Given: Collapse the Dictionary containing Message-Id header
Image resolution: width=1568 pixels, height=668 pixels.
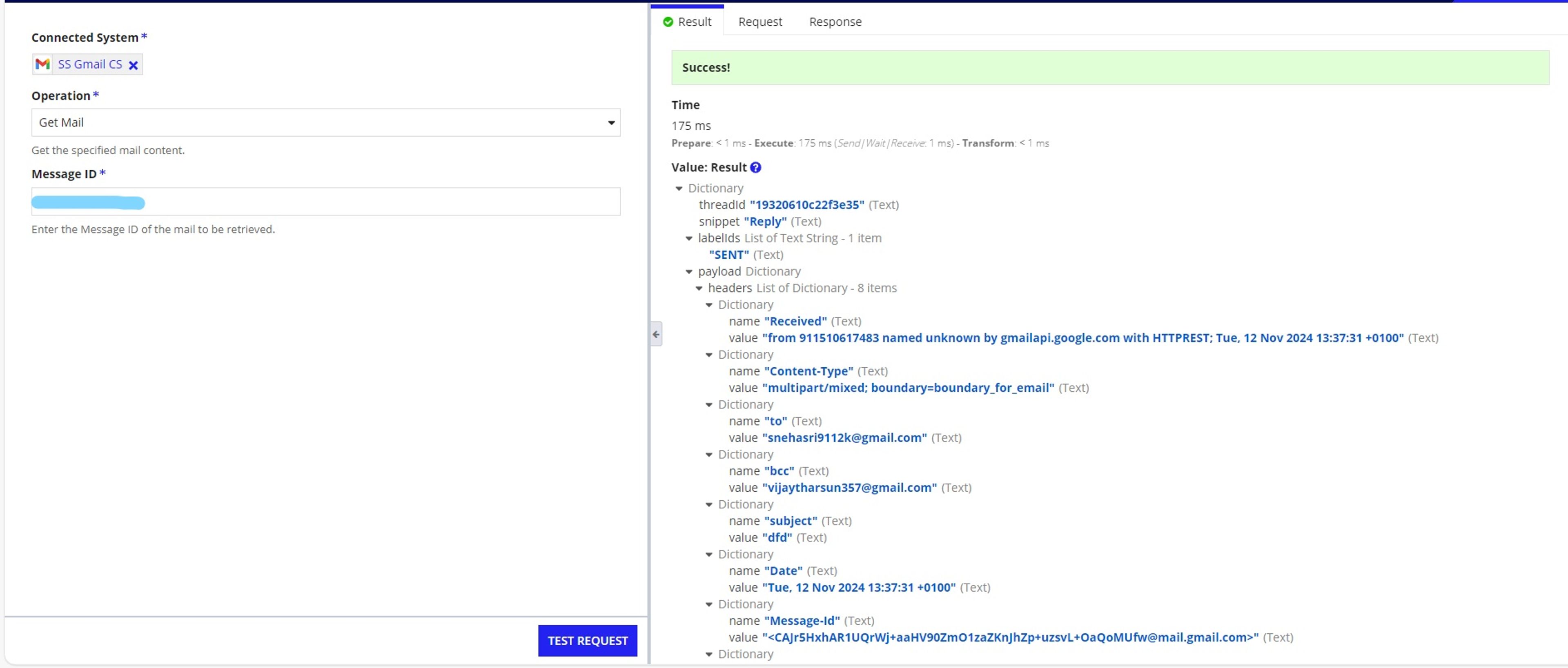Looking at the screenshot, I should [709, 604].
